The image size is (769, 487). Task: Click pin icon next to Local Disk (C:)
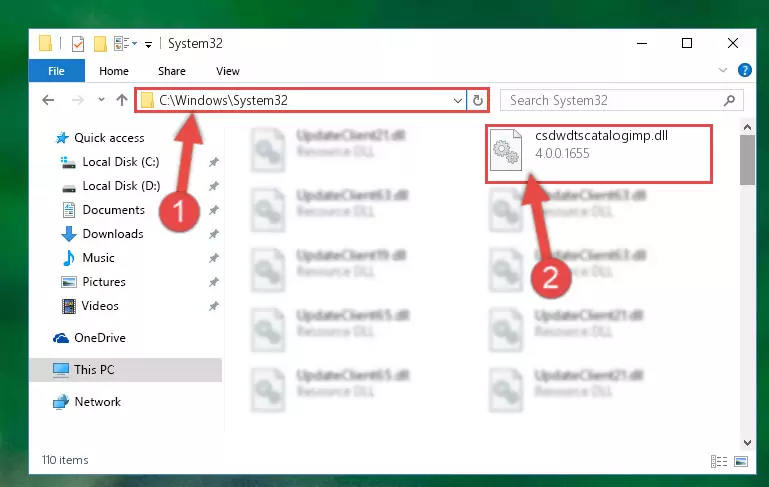[x=213, y=162]
